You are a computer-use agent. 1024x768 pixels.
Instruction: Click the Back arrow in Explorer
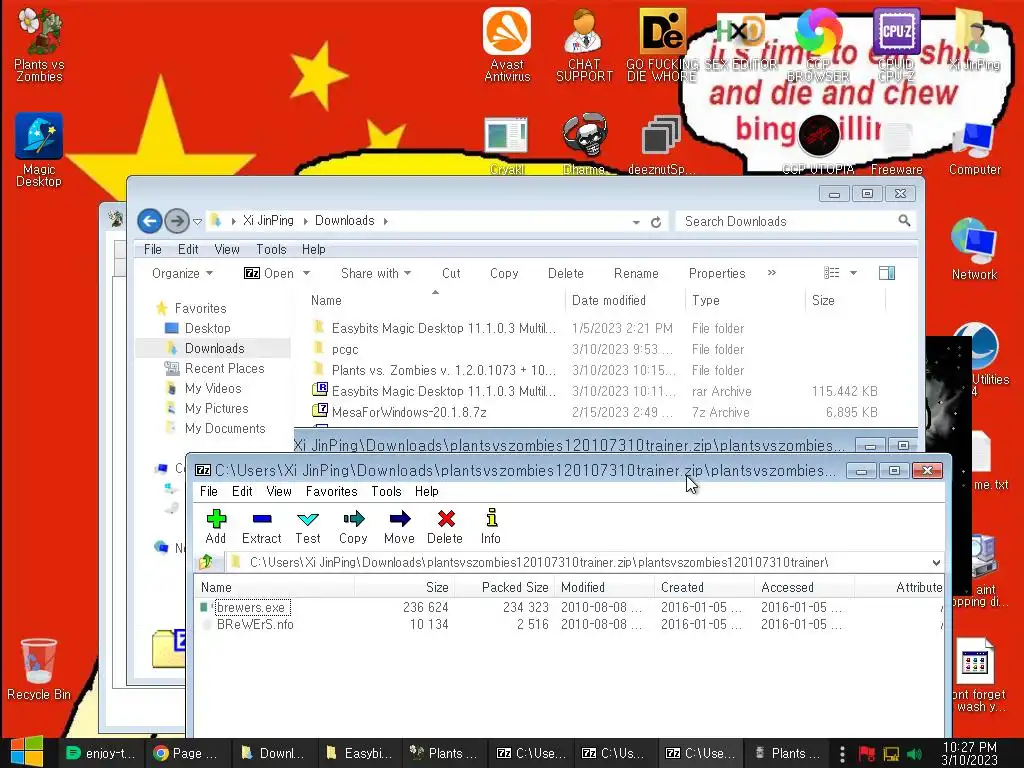150,221
